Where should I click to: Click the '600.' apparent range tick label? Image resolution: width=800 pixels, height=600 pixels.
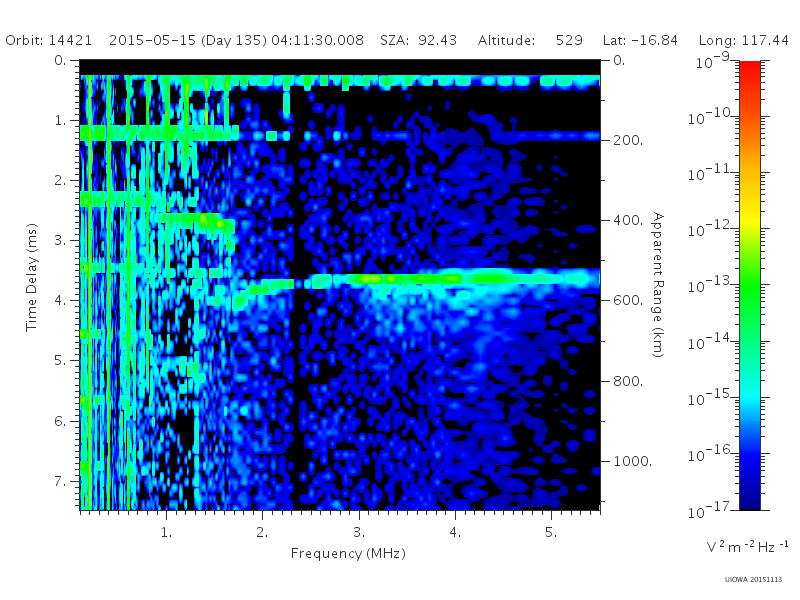point(628,301)
